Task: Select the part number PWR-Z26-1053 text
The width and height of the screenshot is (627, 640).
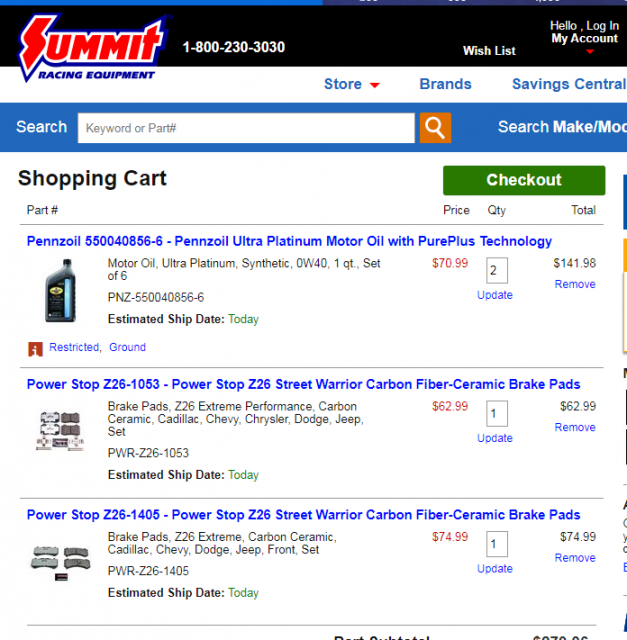Action: 148,453
